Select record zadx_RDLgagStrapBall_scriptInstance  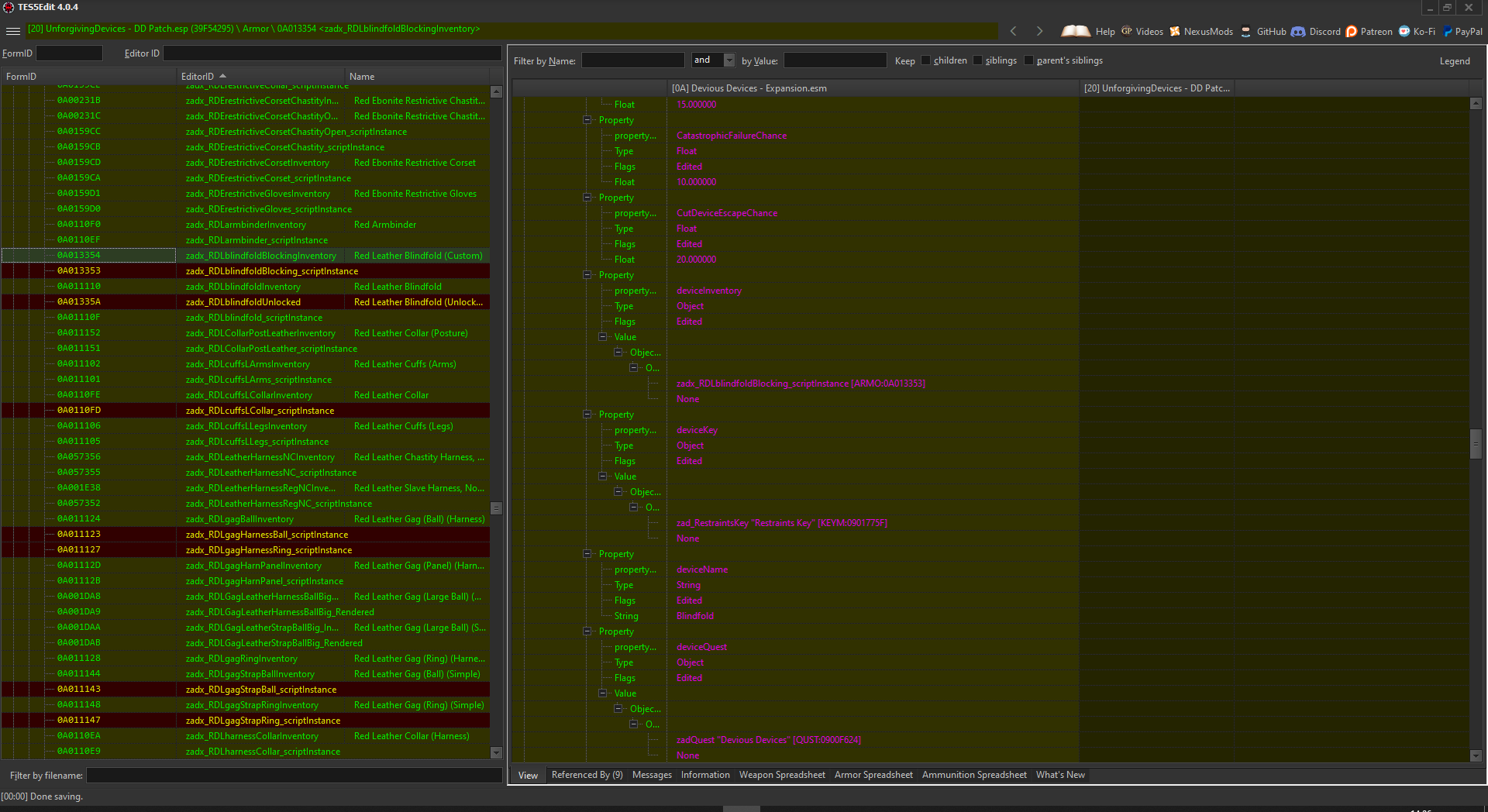point(246,690)
